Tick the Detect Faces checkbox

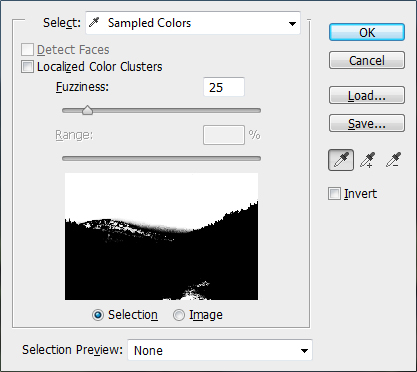(x=27, y=50)
